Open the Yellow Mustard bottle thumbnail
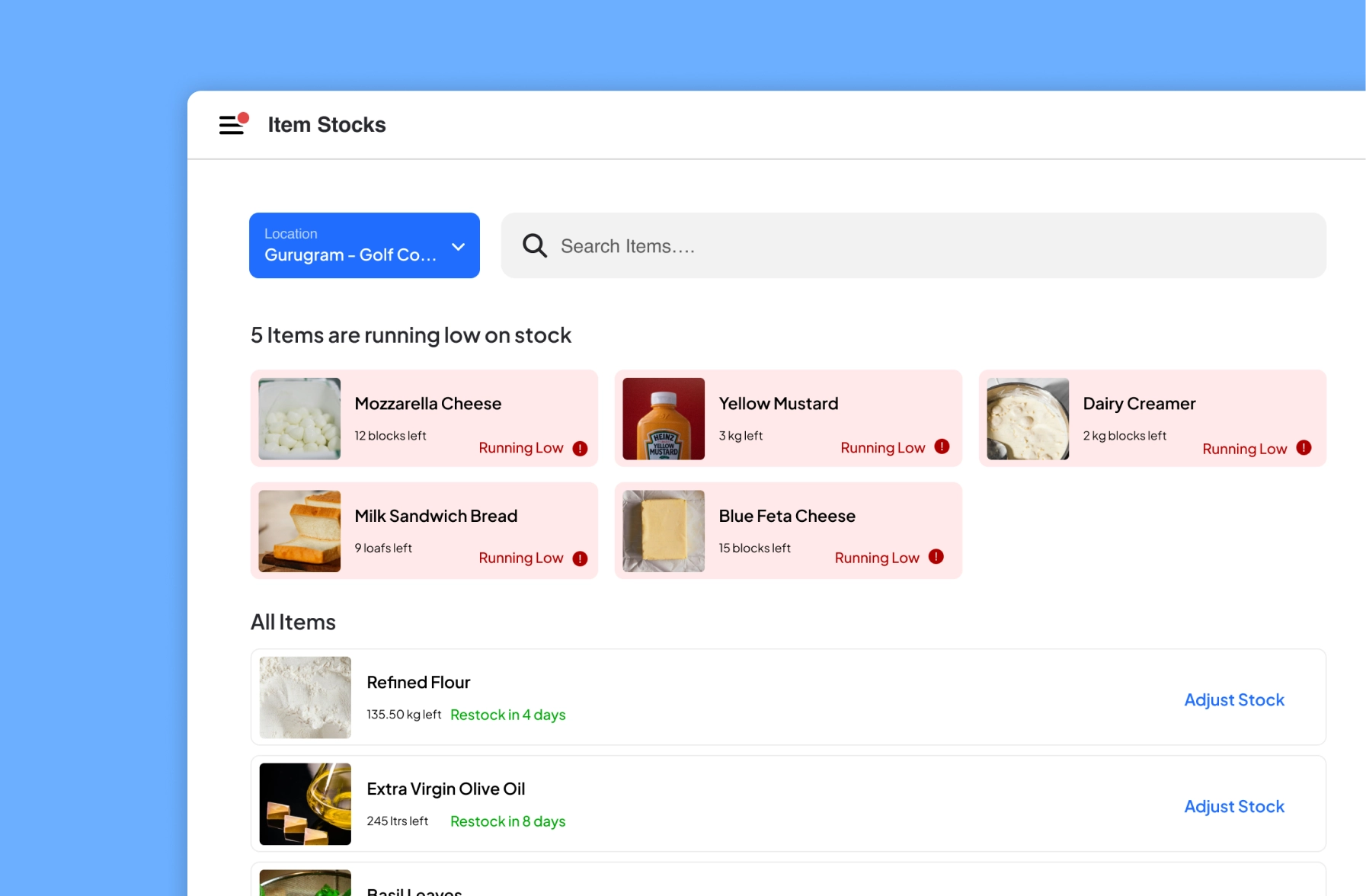The width and height of the screenshot is (1366, 896). (663, 418)
